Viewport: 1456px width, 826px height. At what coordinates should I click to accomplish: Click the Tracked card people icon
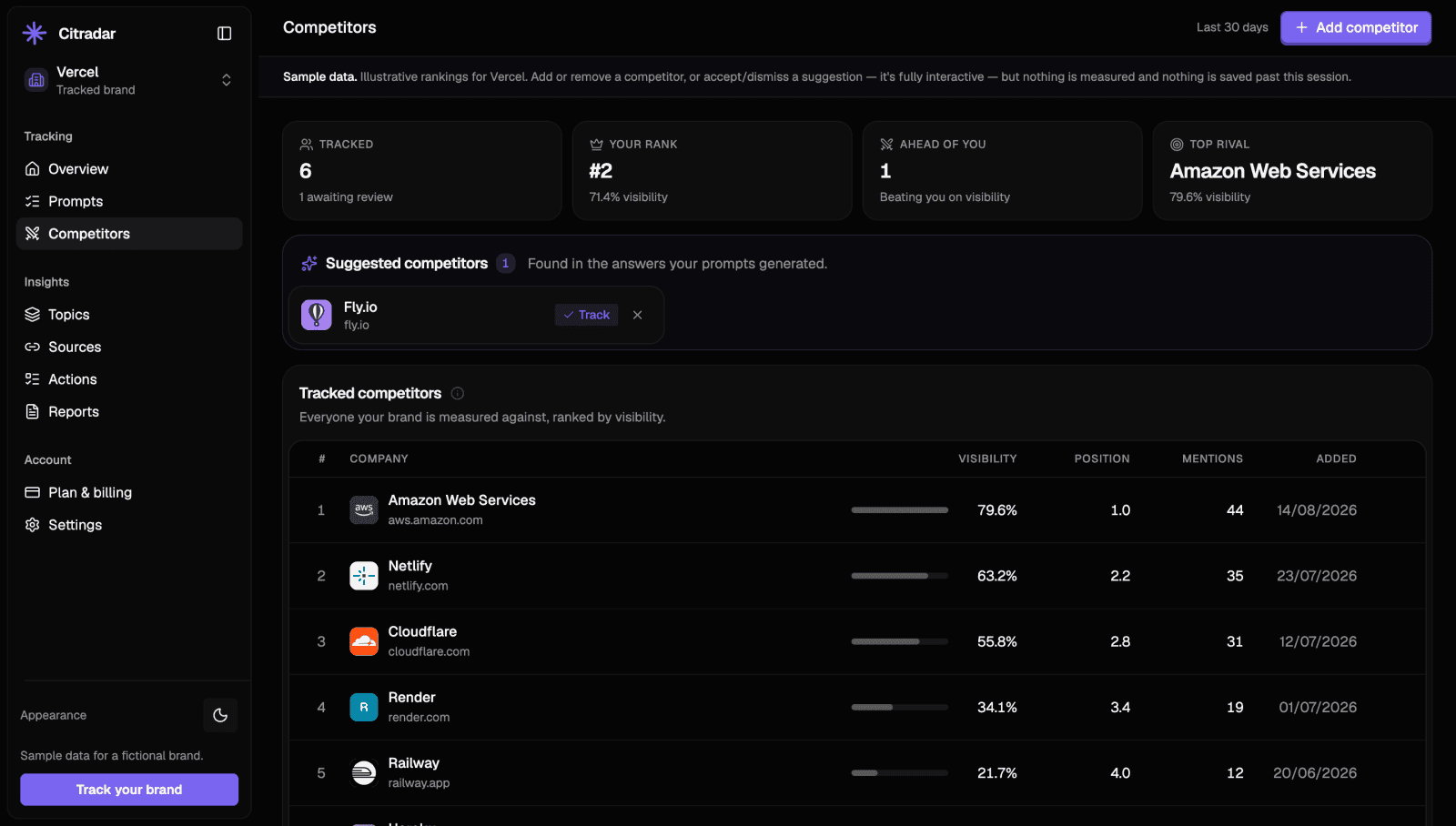click(x=307, y=145)
